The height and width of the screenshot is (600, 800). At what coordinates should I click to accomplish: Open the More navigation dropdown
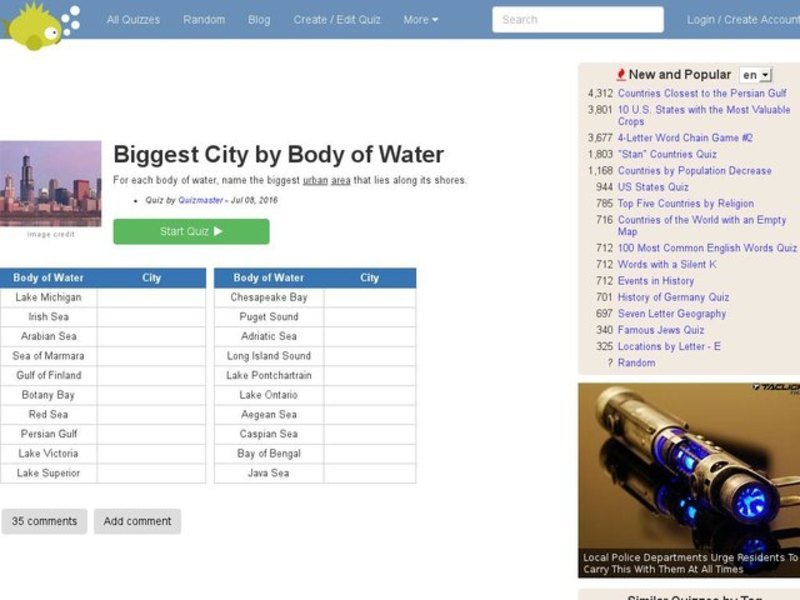tap(420, 19)
